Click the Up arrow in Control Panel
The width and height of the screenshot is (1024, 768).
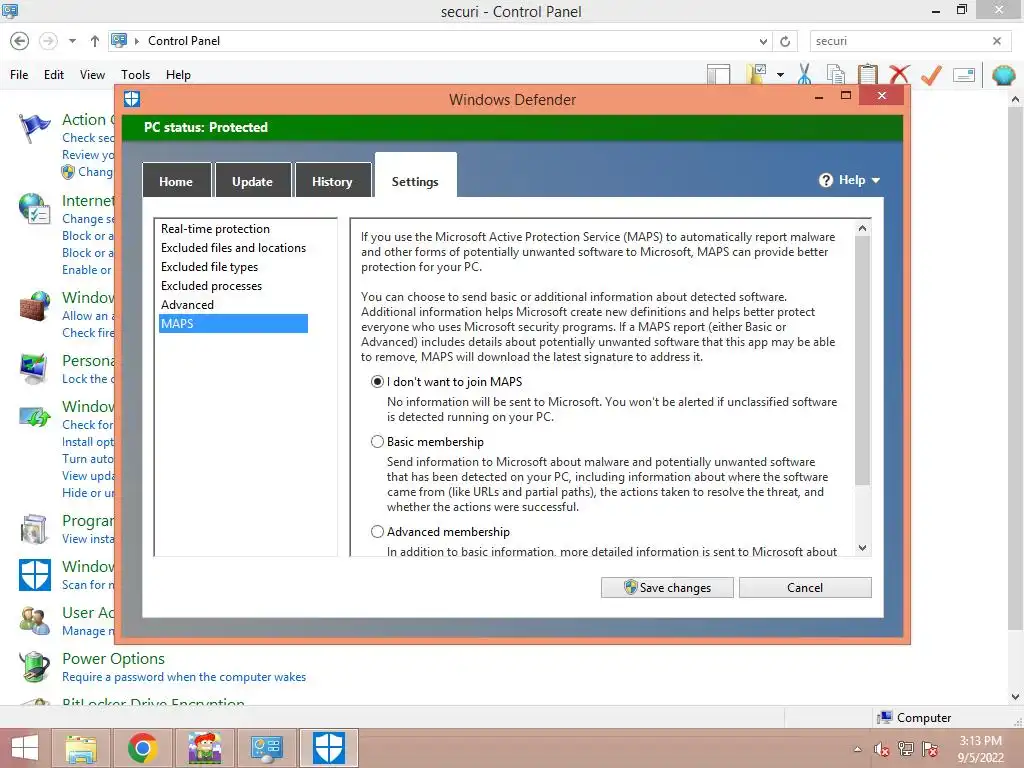tap(95, 41)
